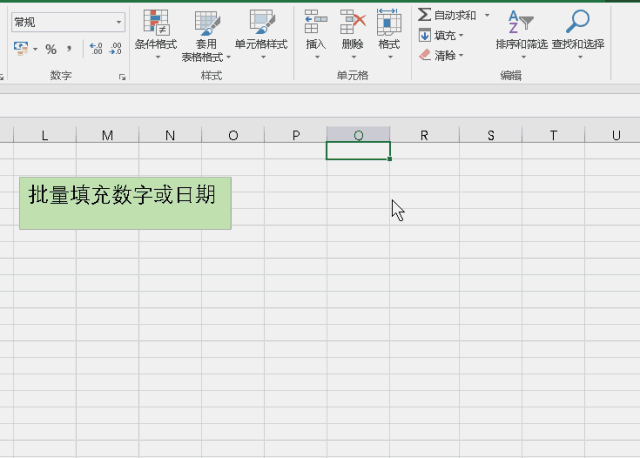Apply percent style with % button
Image resolution: width=640 pixels, height=458 pixels.
pos(51,49)
